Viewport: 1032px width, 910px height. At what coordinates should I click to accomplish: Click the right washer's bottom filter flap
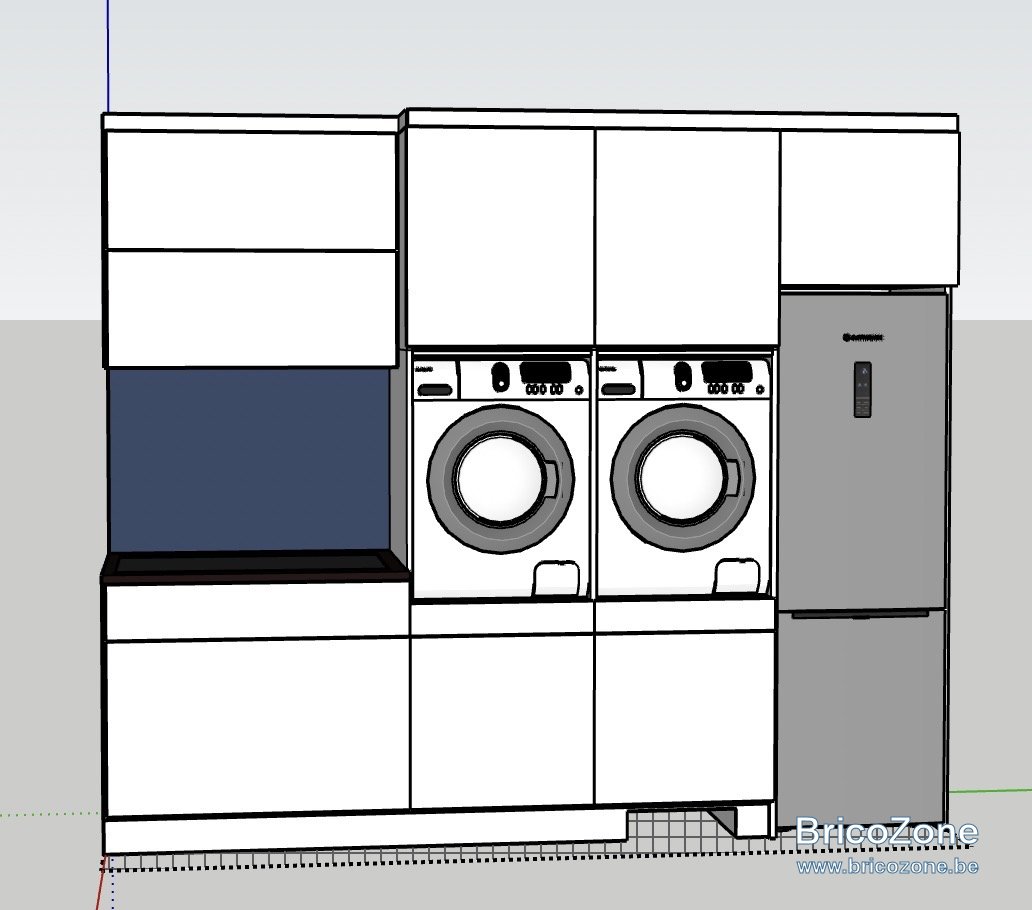pyautogui.click(x=737, y=575)
